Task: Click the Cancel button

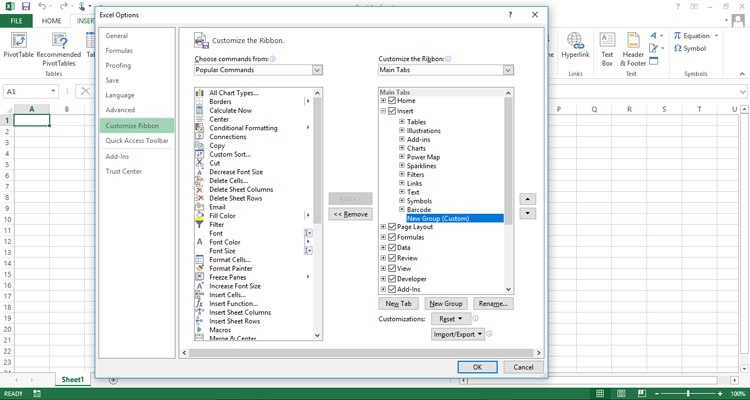Action: tap(523, 367)
